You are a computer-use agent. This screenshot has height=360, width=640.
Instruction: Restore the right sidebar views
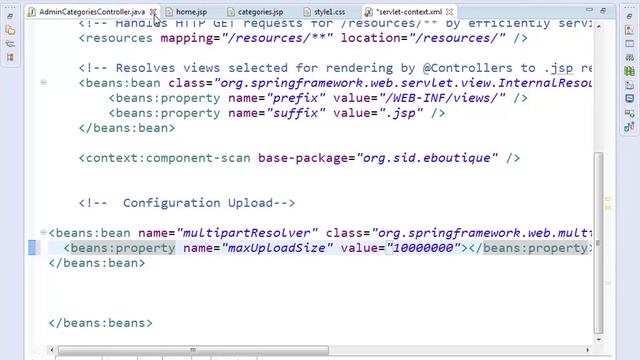click(629, 16)
